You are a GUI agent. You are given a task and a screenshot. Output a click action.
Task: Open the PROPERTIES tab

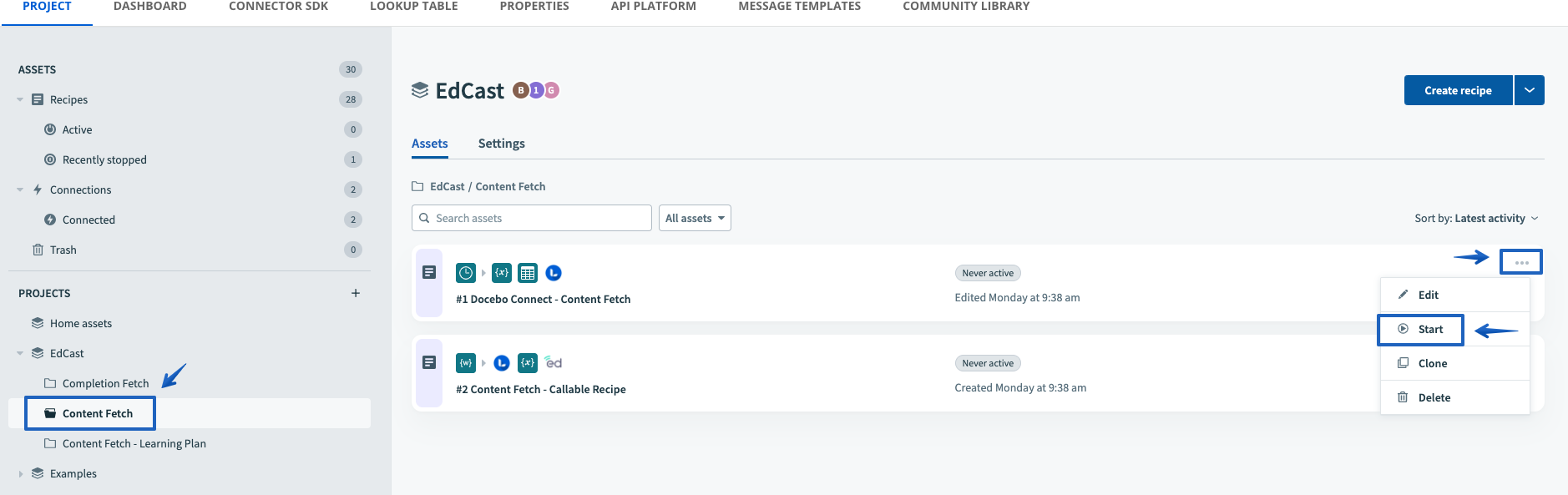[534, 7]
